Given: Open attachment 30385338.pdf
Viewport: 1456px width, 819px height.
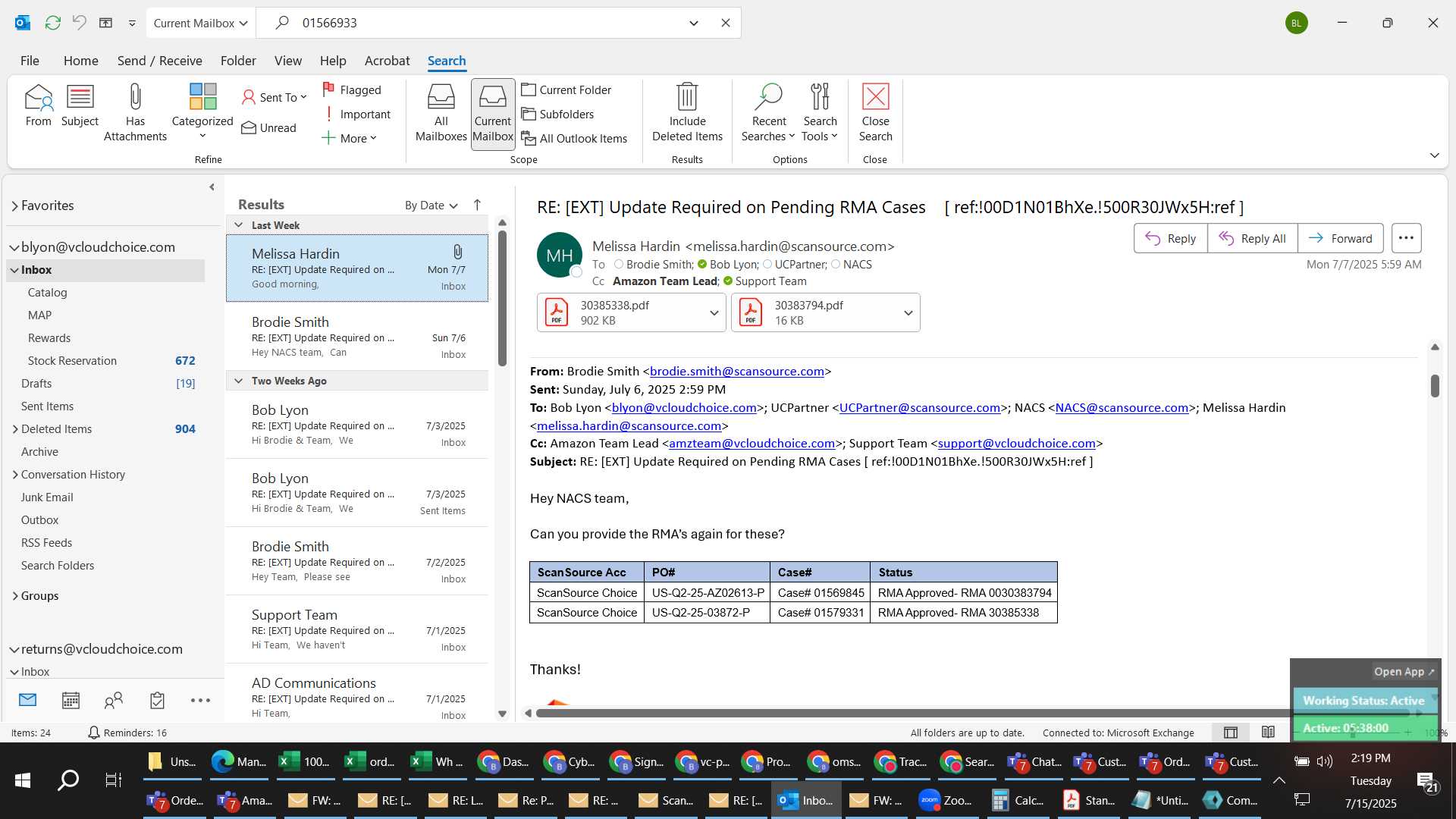Looking at the screenshot, I should pyautogui.click(x=622, y=312).
